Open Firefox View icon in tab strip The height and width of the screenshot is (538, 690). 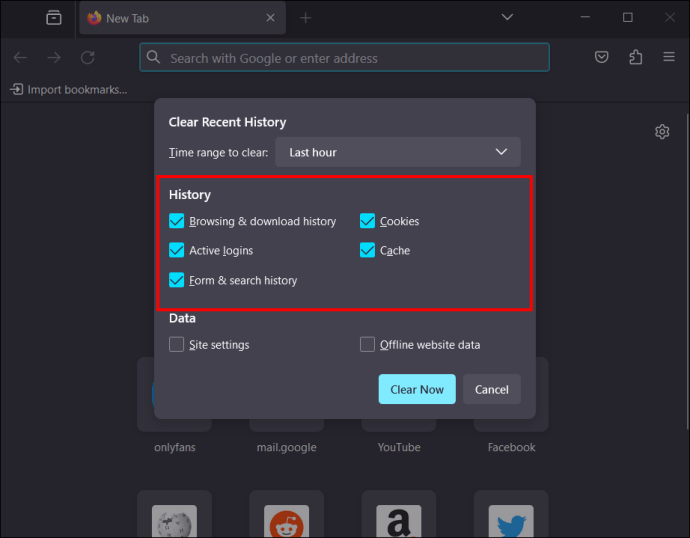pyautogui.click(x=54, y=18)
